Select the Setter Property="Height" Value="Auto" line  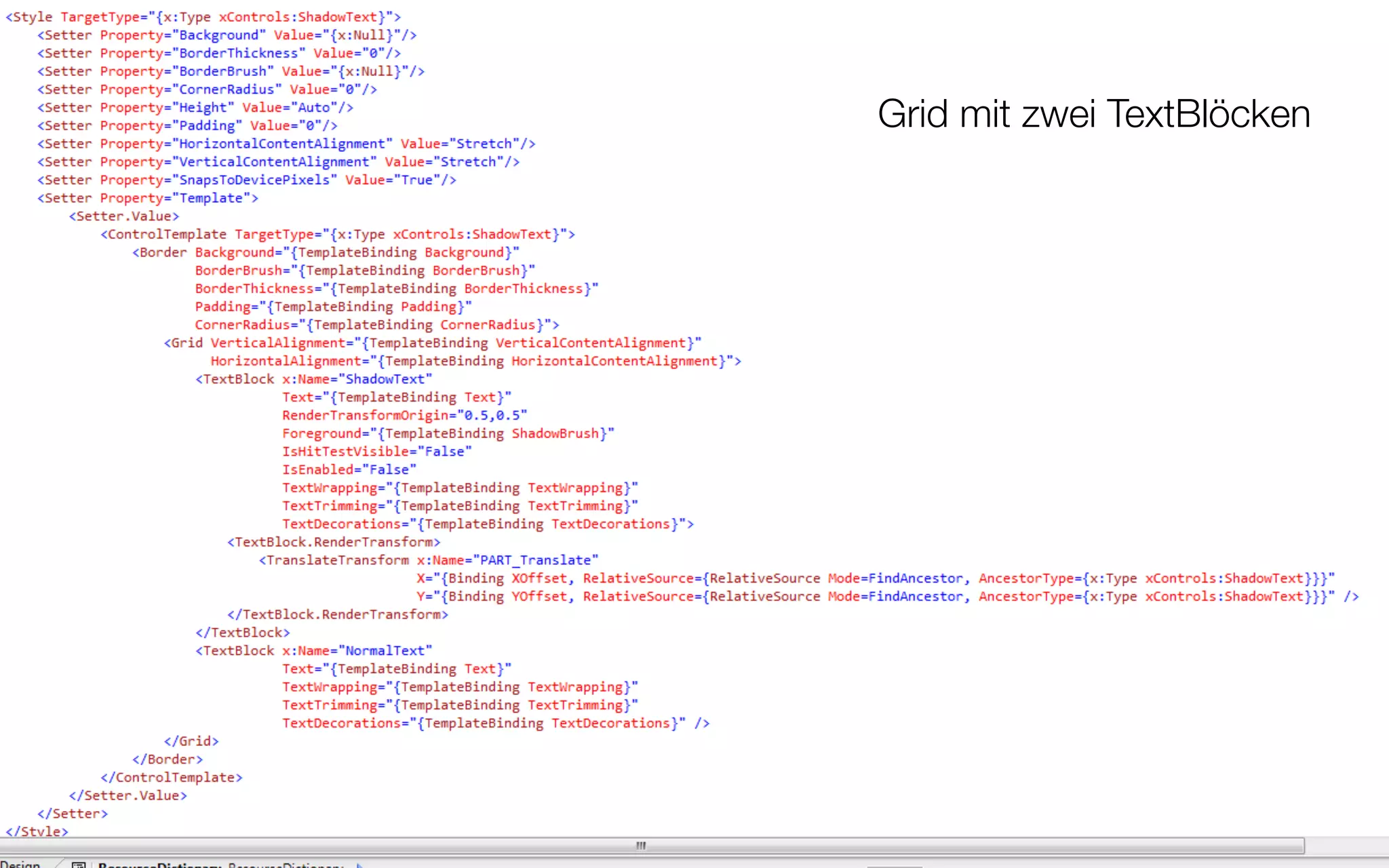195,107
